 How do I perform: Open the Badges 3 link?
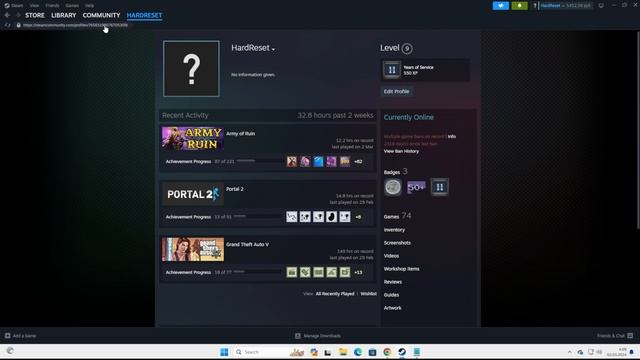[x=395, y=172]
